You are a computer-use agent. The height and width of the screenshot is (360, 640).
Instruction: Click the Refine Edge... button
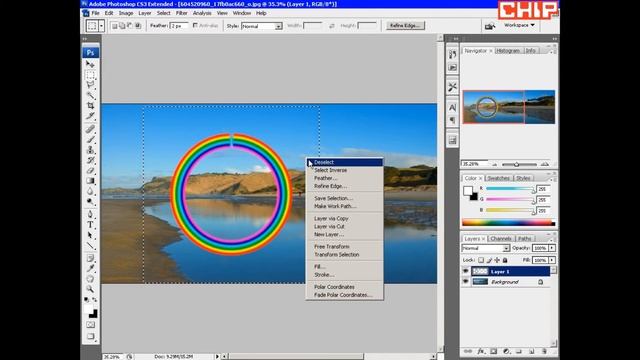pyautogui.click(x=405, y=26)
